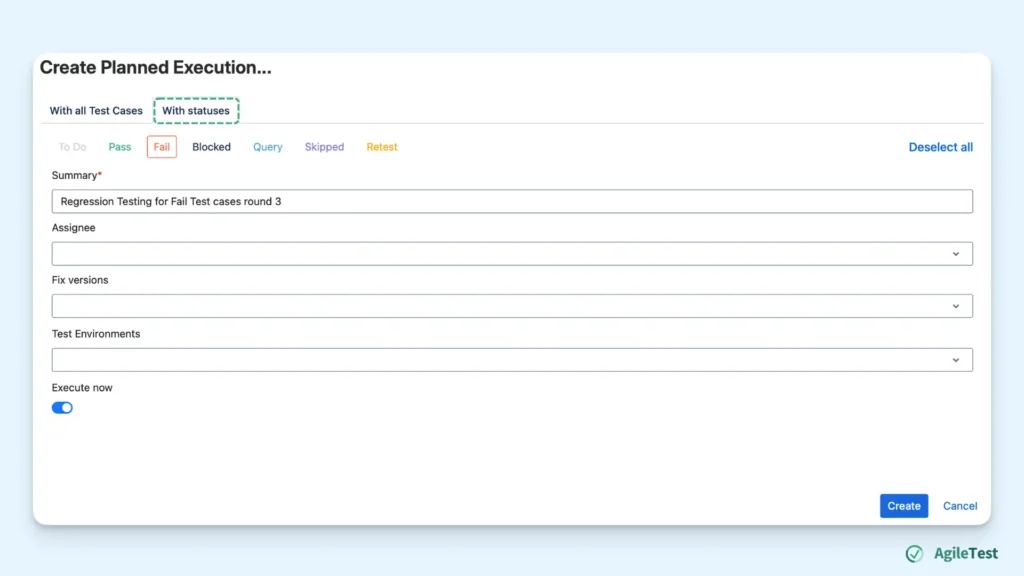This screenshot has height=576, width=1024.
Task: Select the With statuses tab
Action: point(196,110)
